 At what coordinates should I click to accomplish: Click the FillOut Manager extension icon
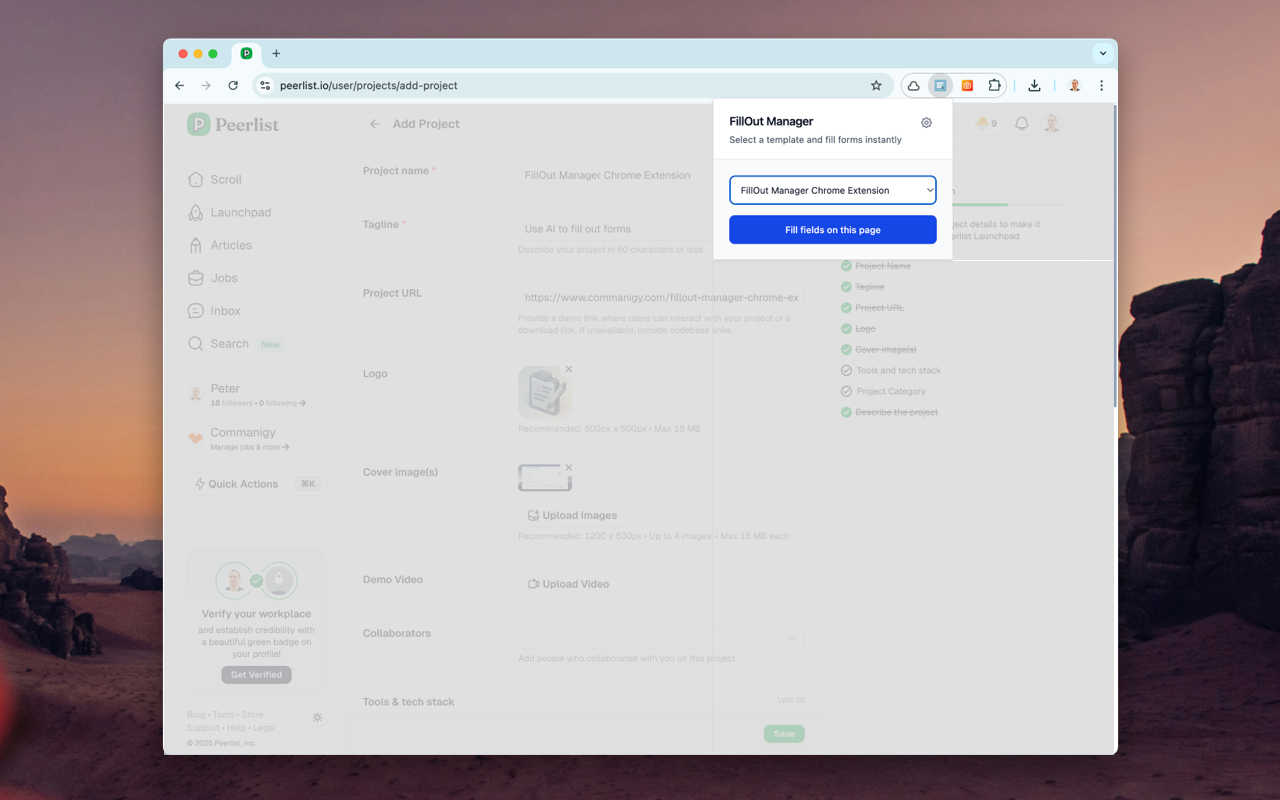coord(940,86)
